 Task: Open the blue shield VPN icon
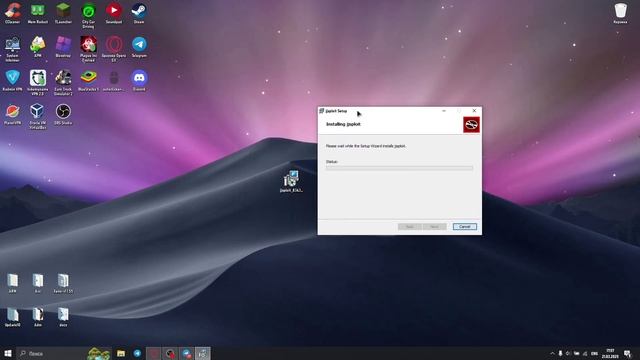[13, 80]
